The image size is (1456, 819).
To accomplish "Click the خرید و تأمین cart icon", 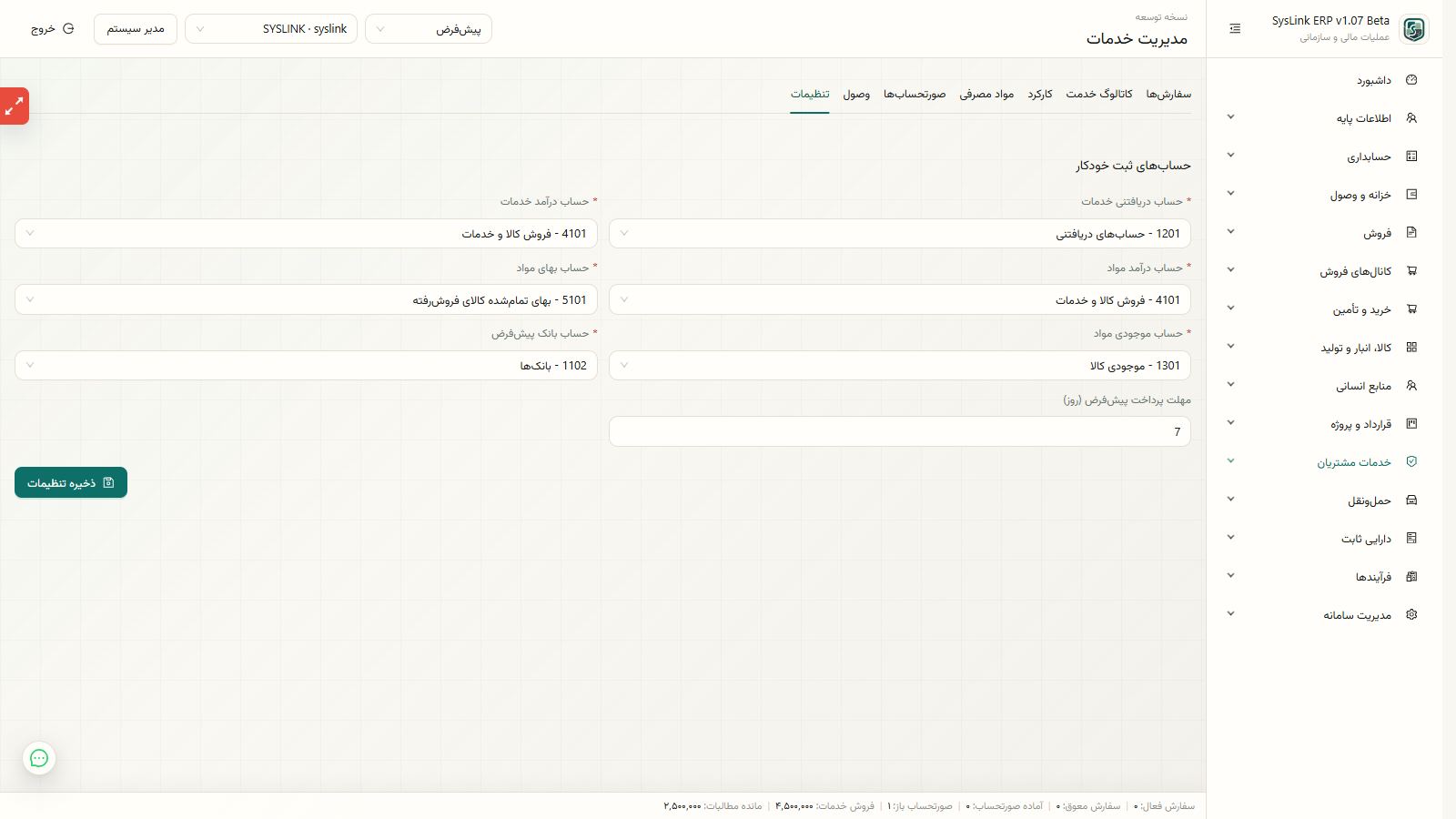I will (1411, 309).
